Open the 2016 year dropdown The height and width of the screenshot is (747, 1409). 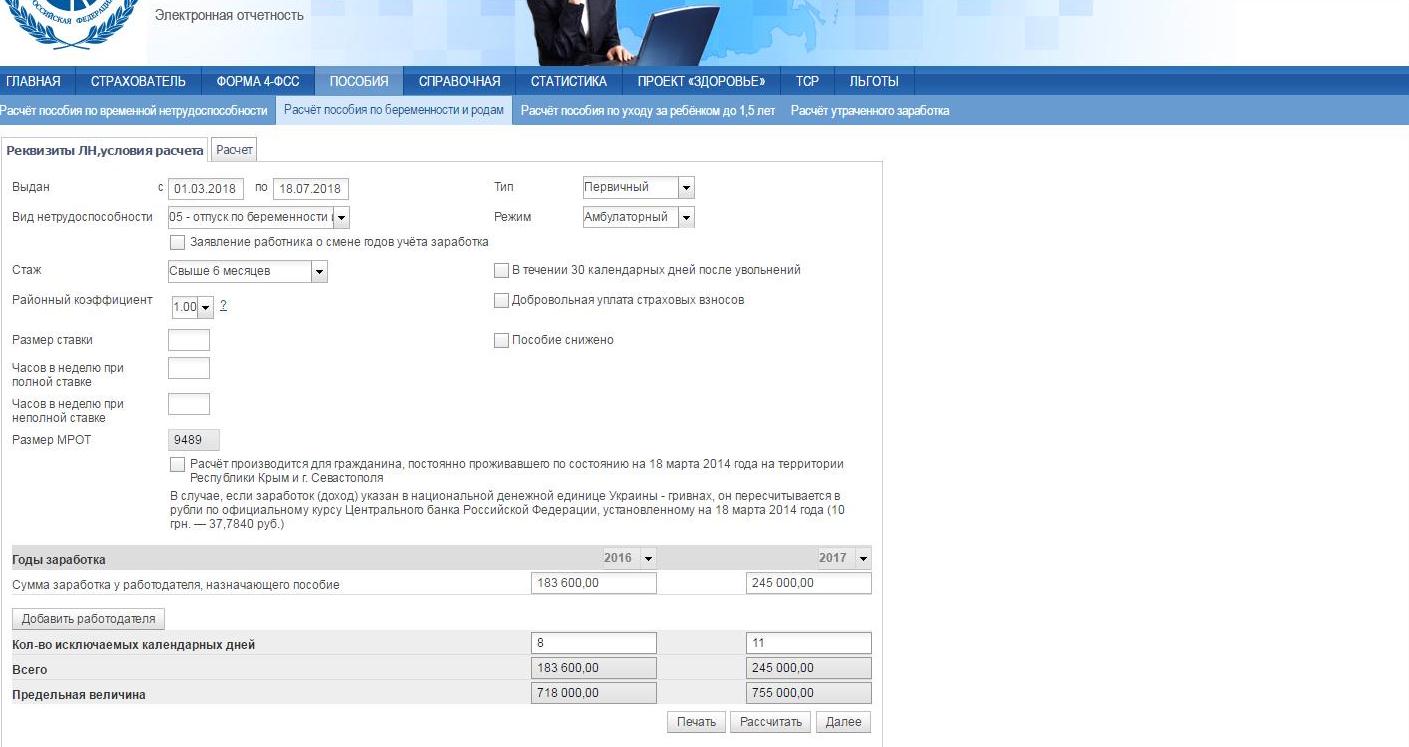point(629,558)
